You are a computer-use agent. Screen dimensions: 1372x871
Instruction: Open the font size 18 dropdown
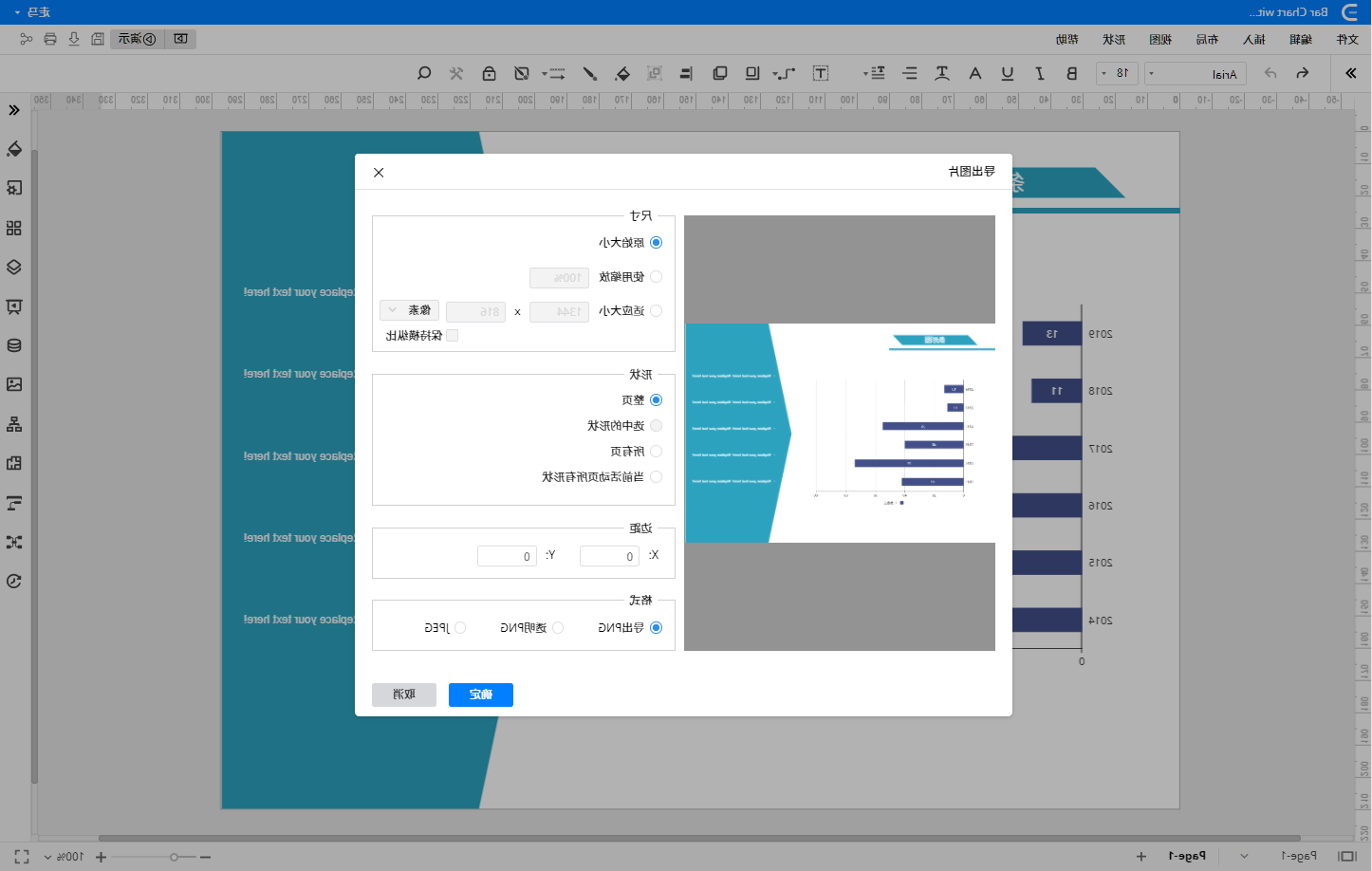pos(1118,73)
